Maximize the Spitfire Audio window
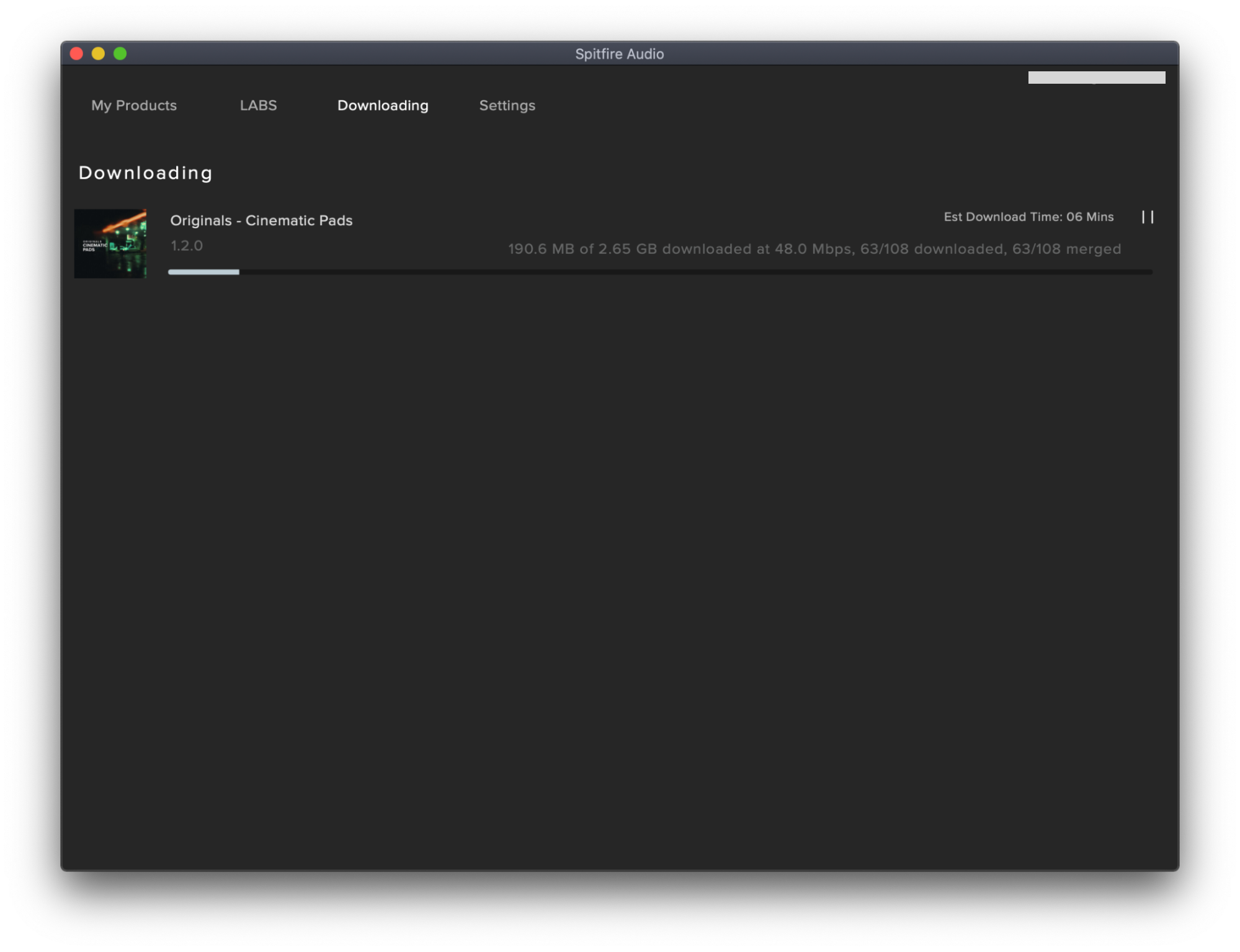 tap(120, 54)
